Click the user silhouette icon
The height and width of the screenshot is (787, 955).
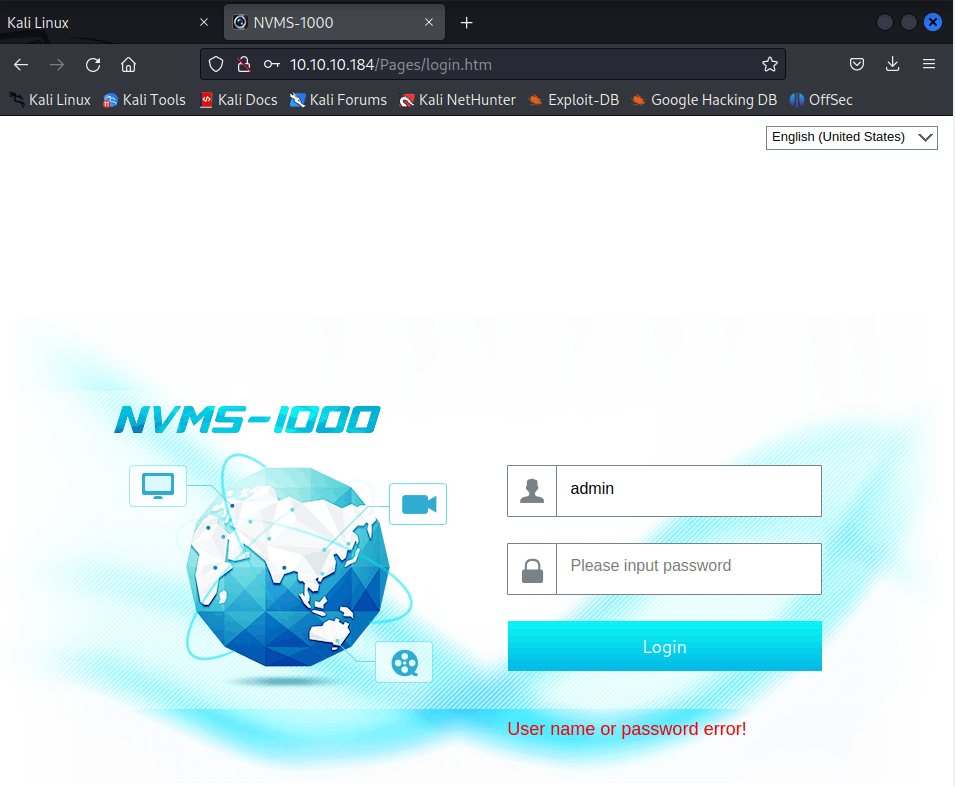pyautogui.click(x=532, y=491)
